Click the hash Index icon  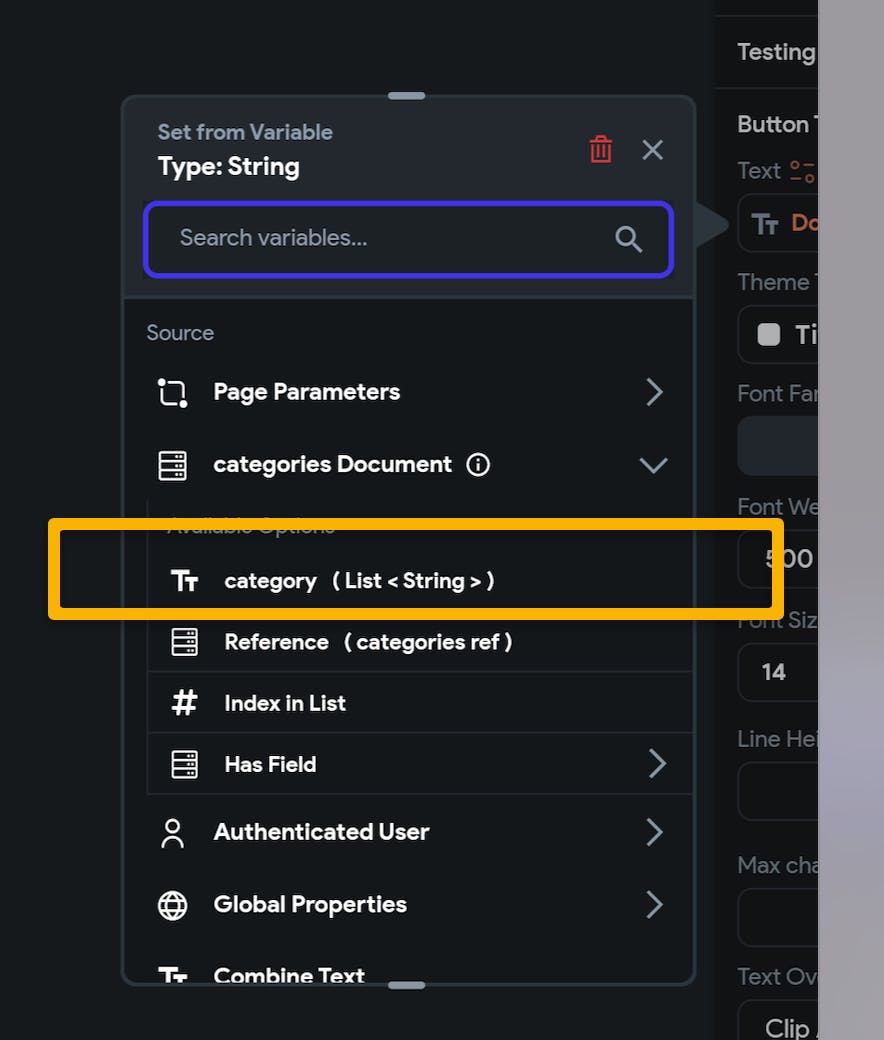pos(184,703)
